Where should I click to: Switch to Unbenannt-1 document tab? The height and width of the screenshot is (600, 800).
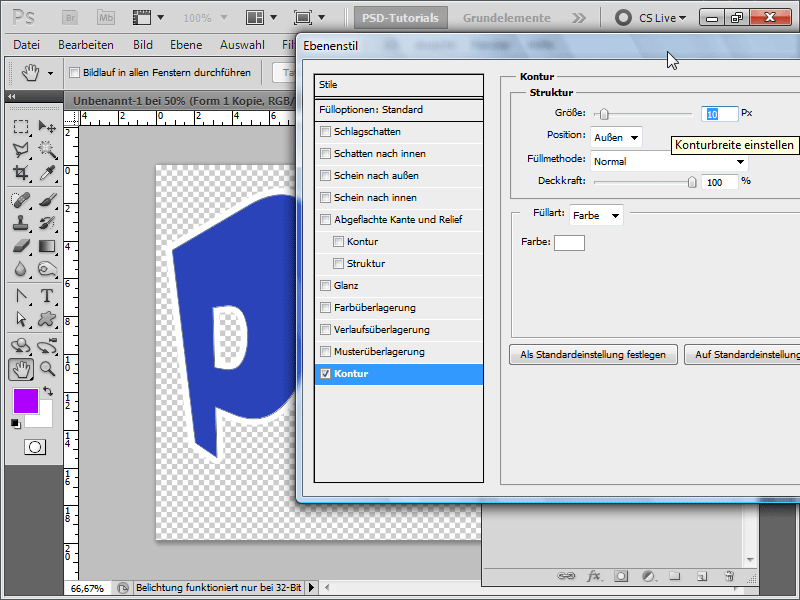181,101
